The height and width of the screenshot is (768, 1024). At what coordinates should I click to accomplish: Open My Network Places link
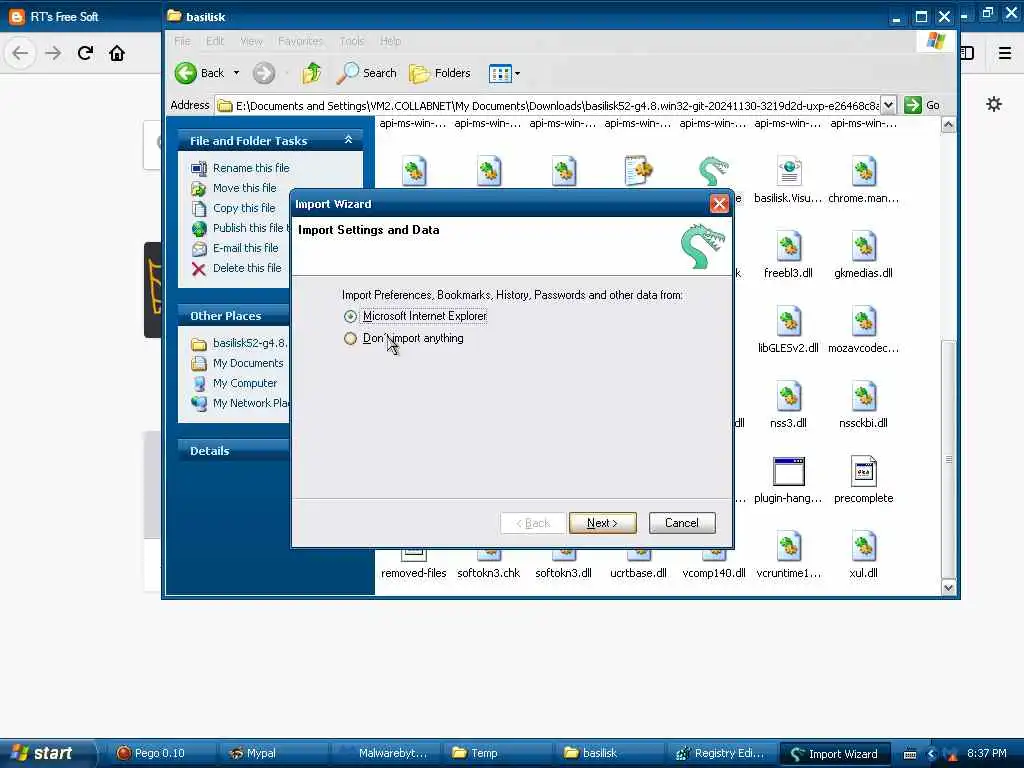251,404
